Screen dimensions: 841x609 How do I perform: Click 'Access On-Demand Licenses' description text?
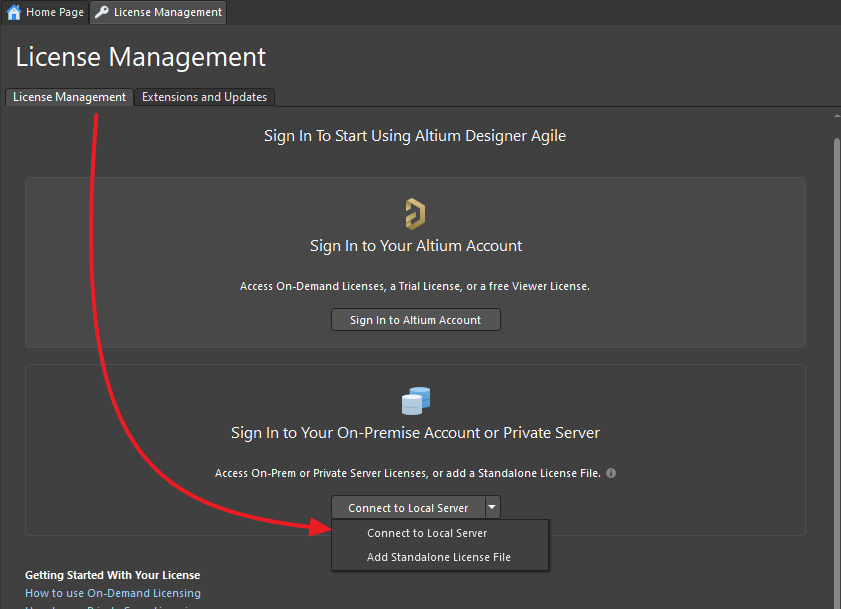pyautogui.click(x=415, y=287)
